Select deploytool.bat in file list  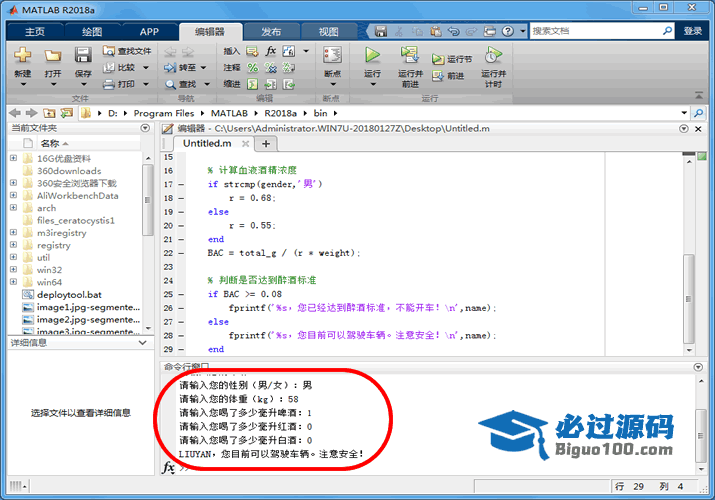coord(69,294)
